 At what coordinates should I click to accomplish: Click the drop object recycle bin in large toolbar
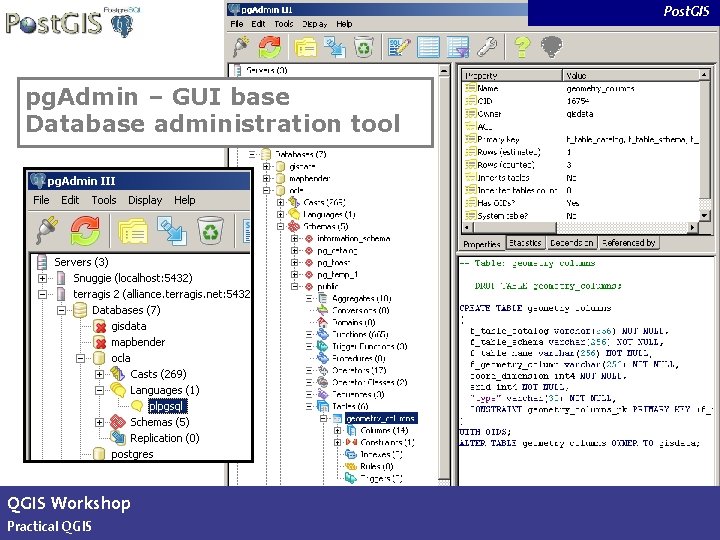coord(363,47)
